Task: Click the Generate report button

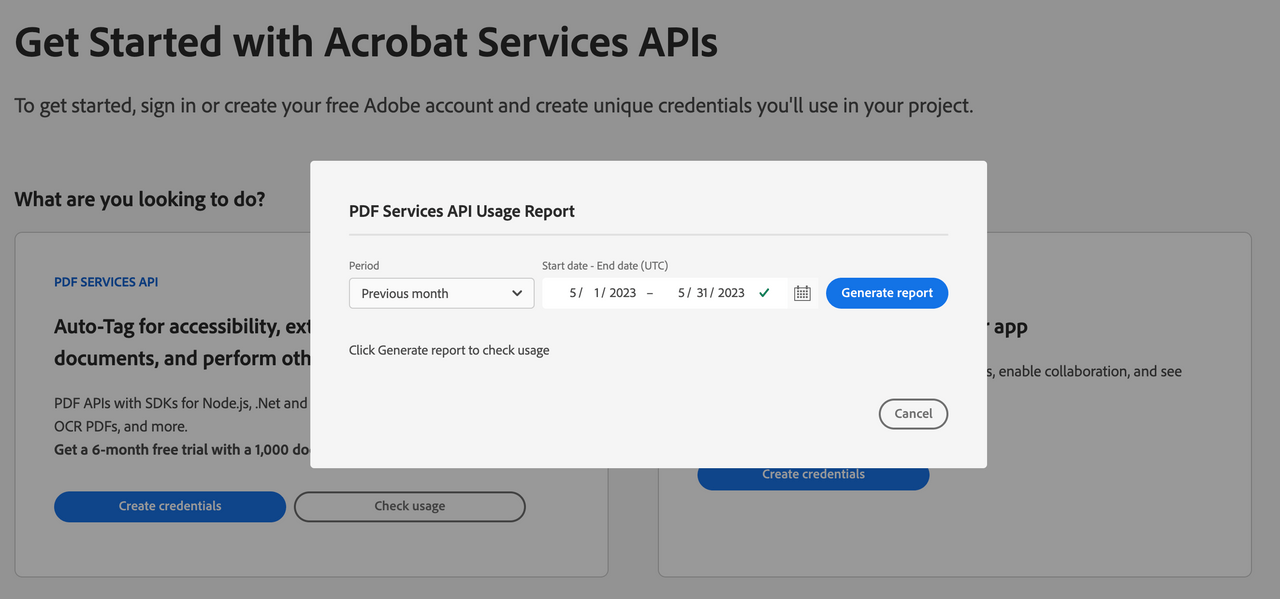Action: [887, 293]
